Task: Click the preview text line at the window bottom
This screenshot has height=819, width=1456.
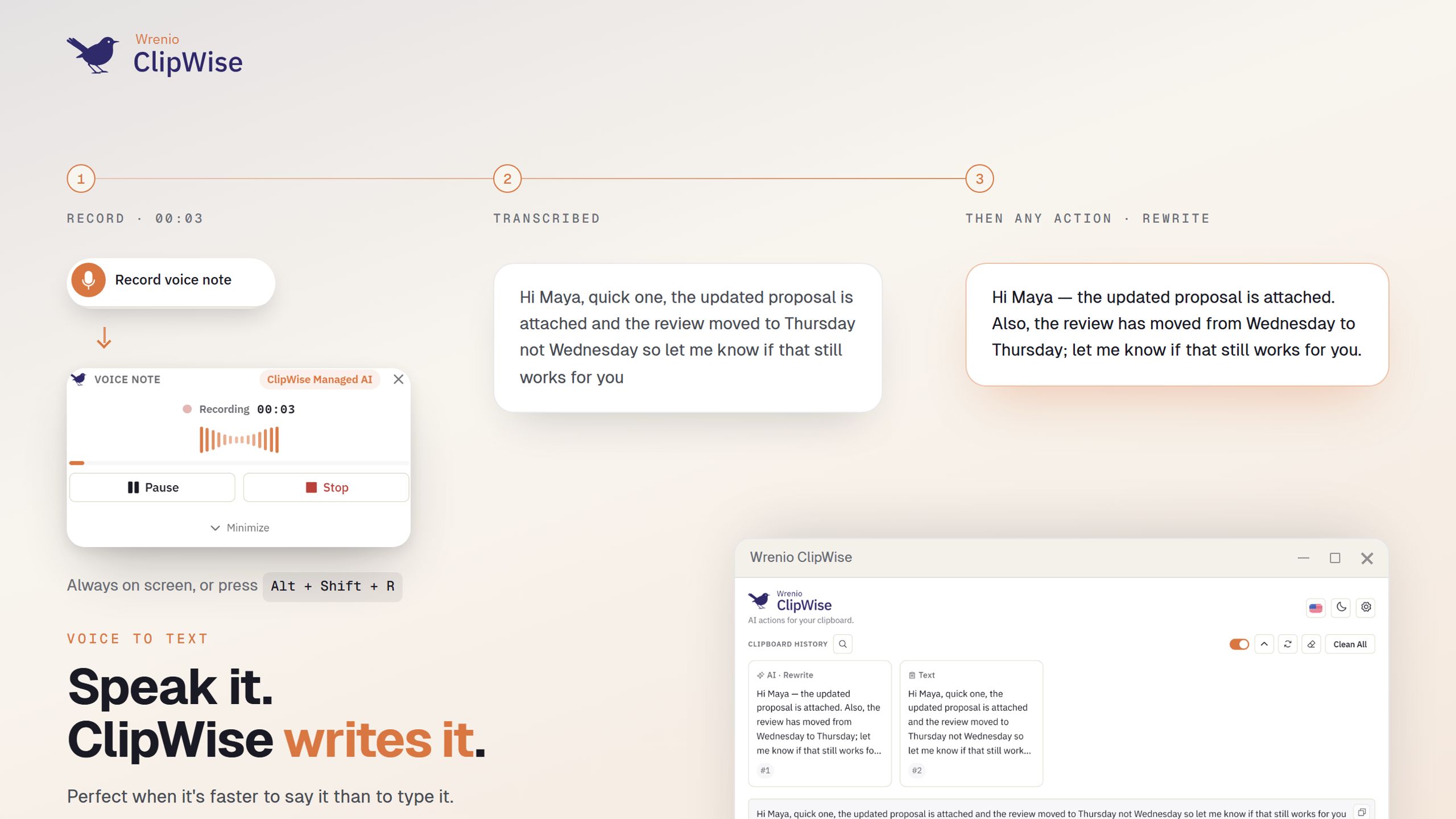Action: tap(1051, 814)
